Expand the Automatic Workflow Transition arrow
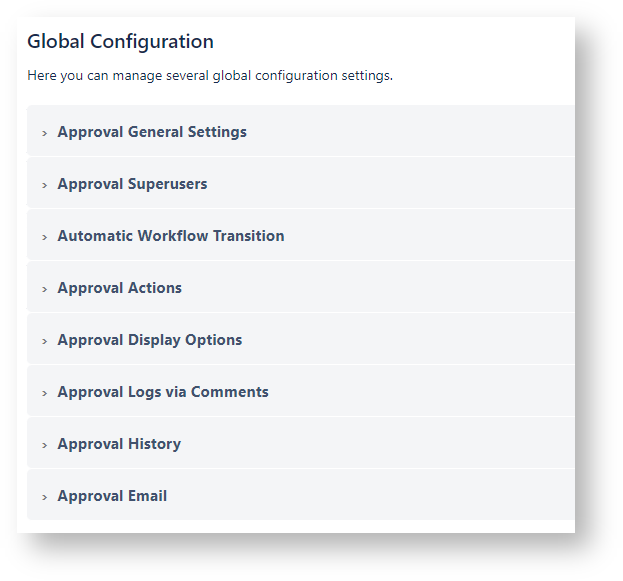 click(45, 237)
